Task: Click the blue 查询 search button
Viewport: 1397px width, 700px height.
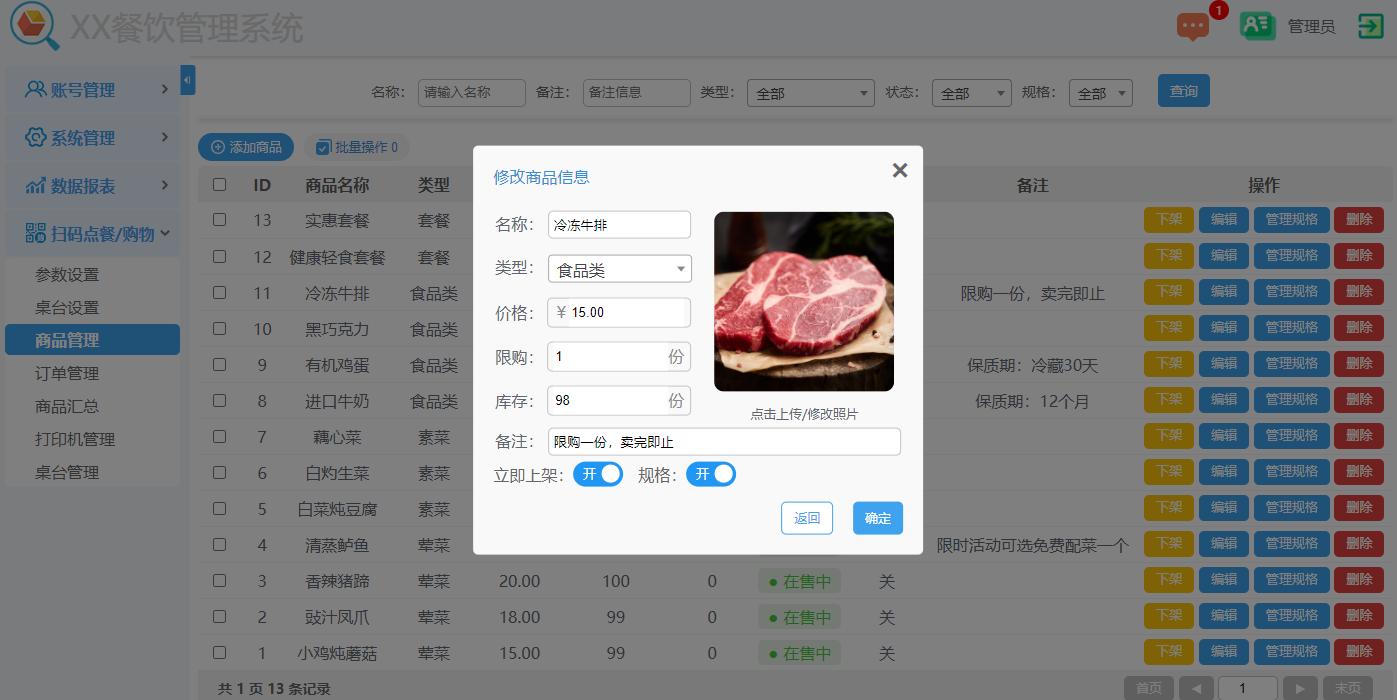Action: (1183, 90)
